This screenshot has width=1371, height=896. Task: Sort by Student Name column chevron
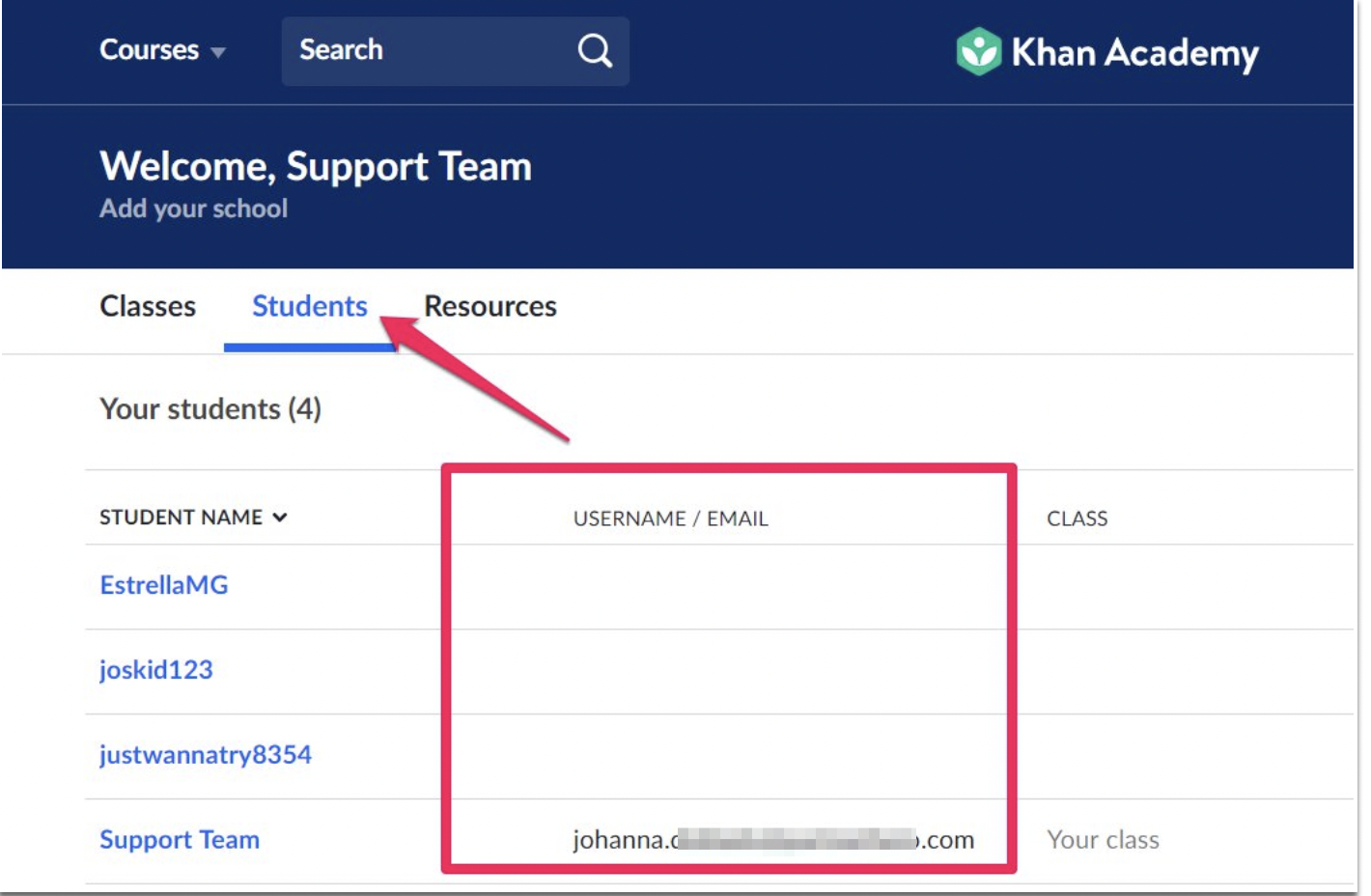click(280, 518)
